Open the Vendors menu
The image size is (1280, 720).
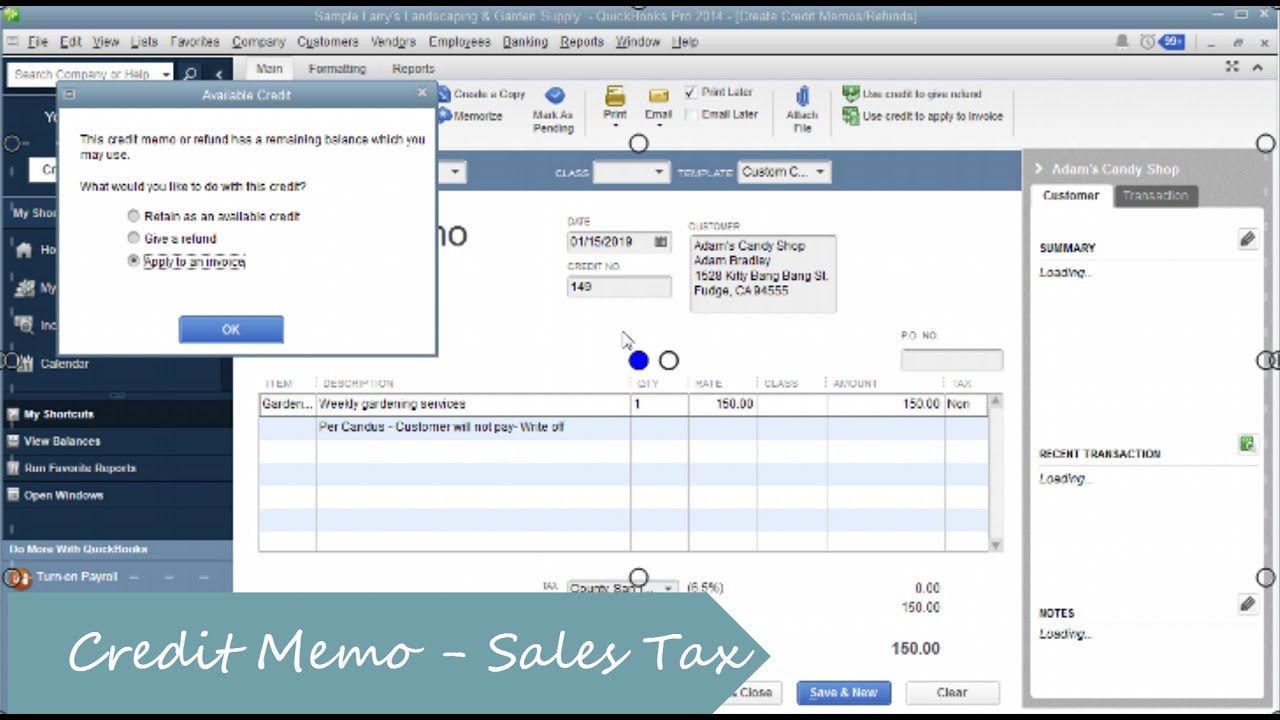tap(393, 42)
